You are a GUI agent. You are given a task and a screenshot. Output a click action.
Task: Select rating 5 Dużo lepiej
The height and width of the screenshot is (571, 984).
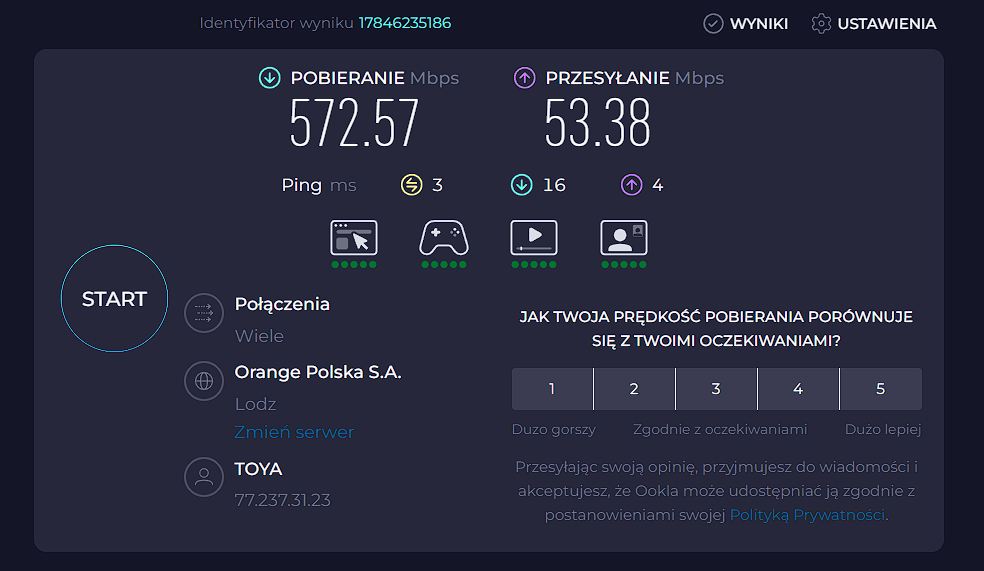881,389
